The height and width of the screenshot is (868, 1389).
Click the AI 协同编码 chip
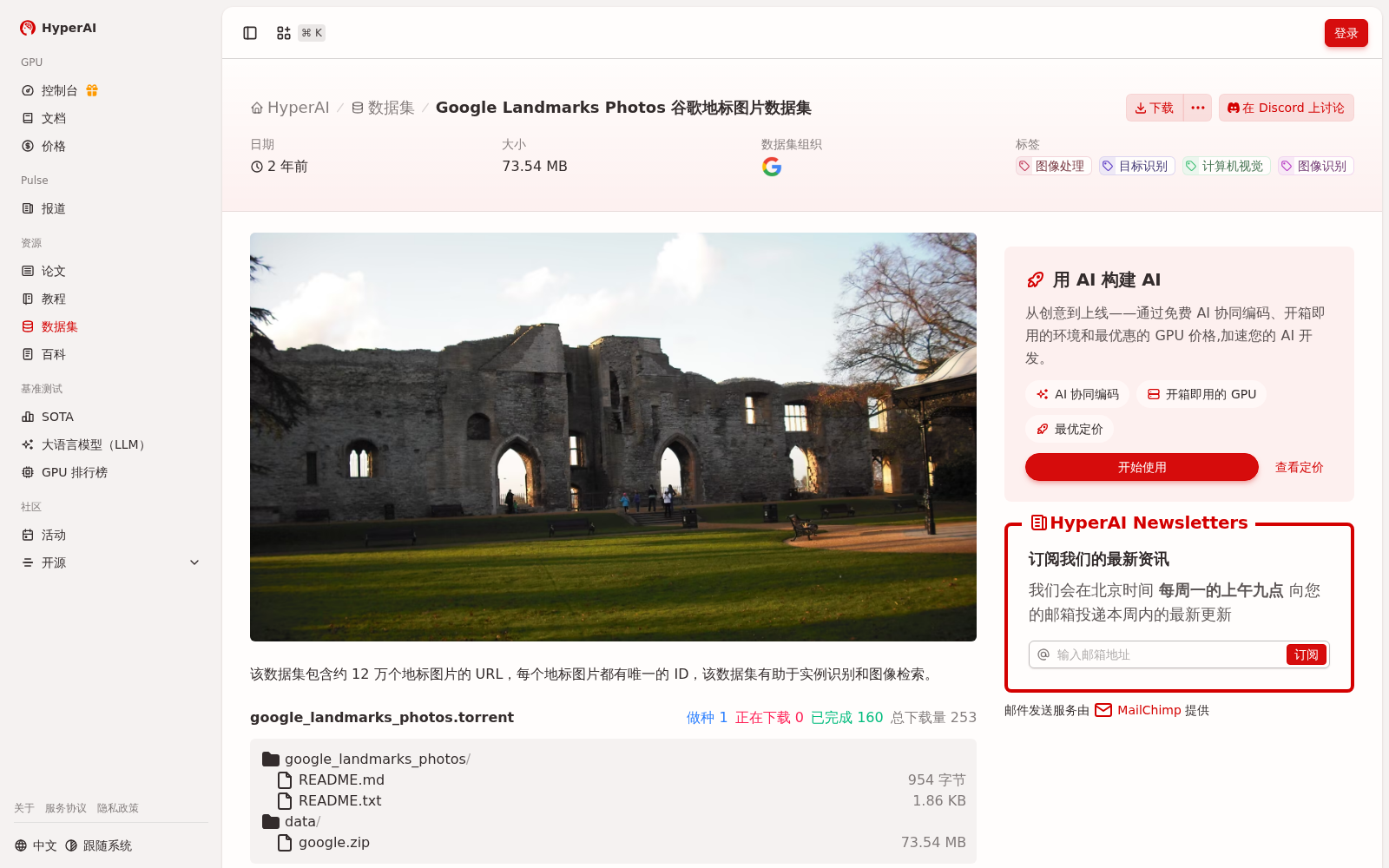[1077, 394]
